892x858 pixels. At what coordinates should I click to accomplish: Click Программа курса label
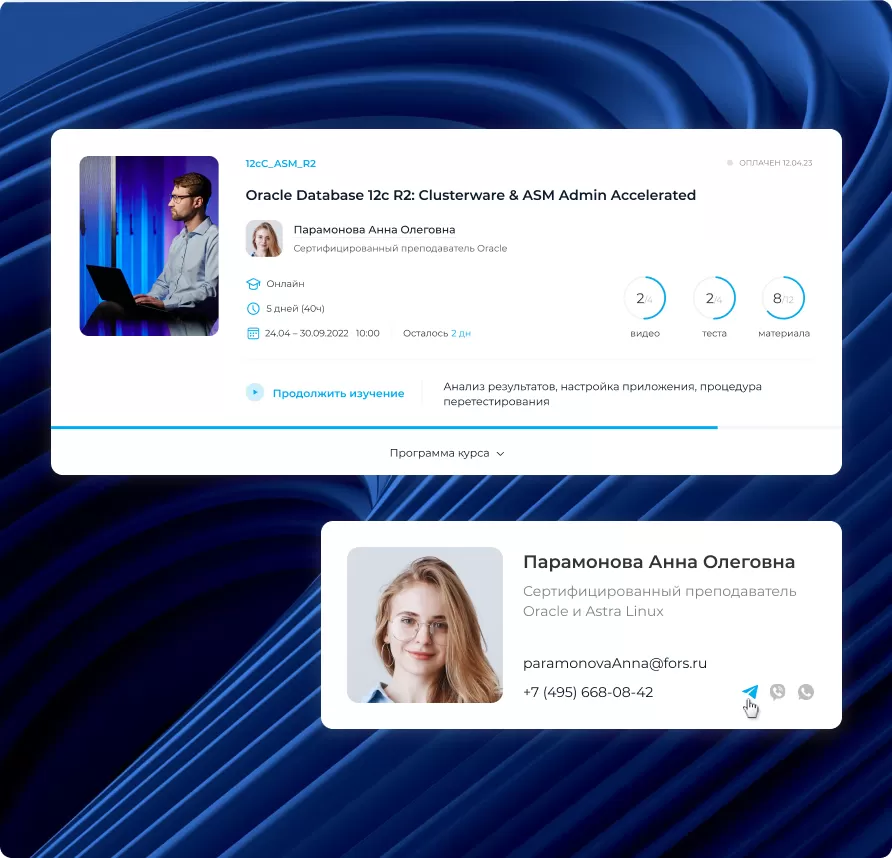point(439,453)
